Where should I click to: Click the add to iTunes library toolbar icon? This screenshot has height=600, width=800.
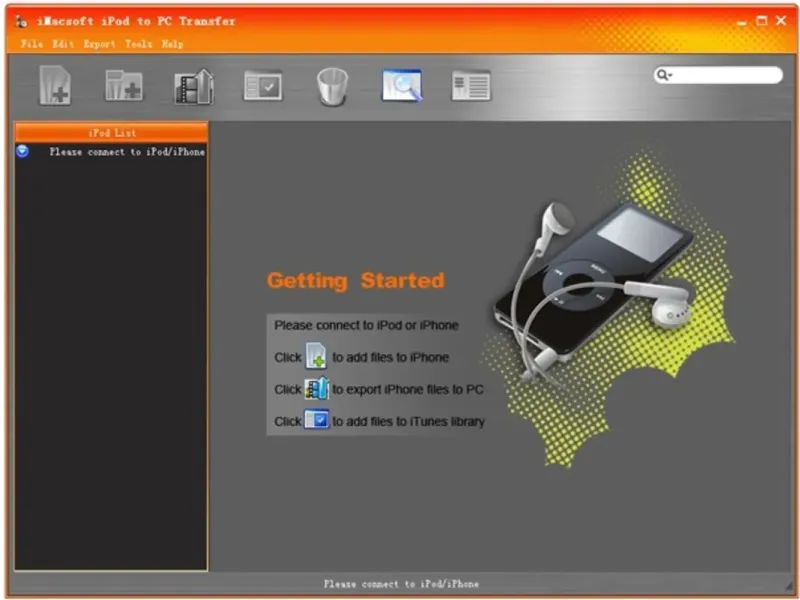(263, 85)
